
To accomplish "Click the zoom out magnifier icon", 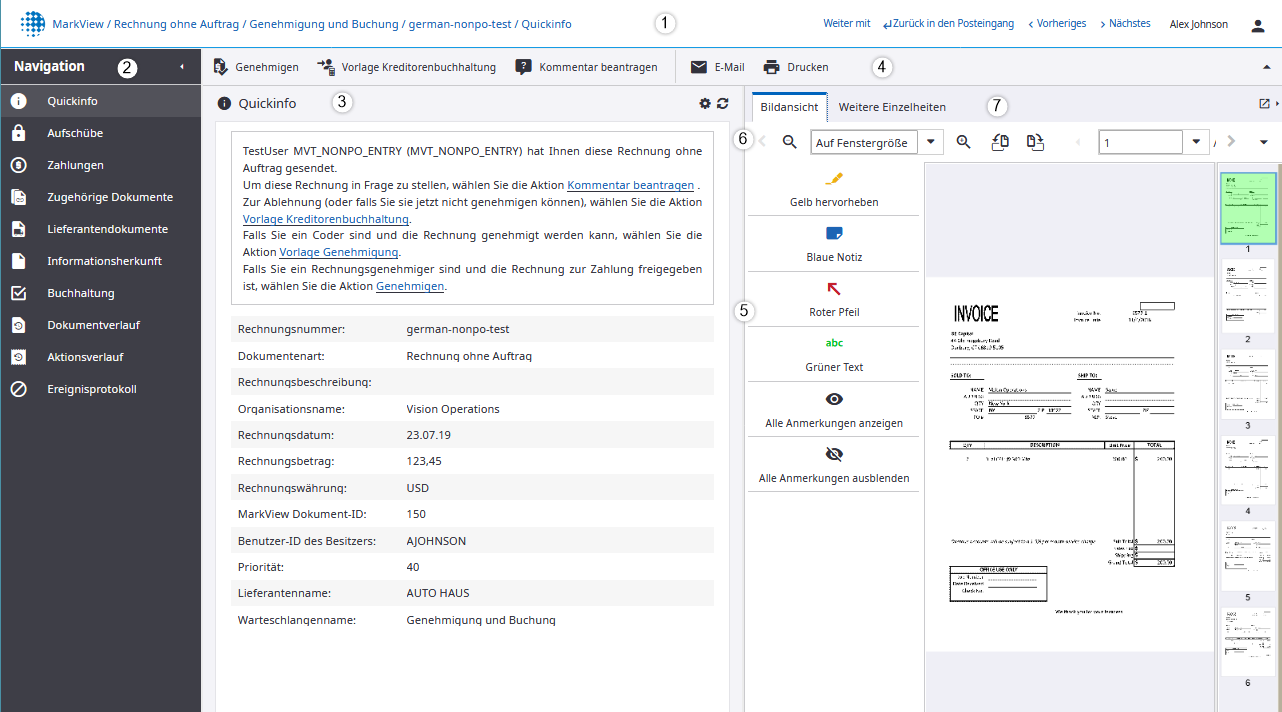I will (790, 142).
